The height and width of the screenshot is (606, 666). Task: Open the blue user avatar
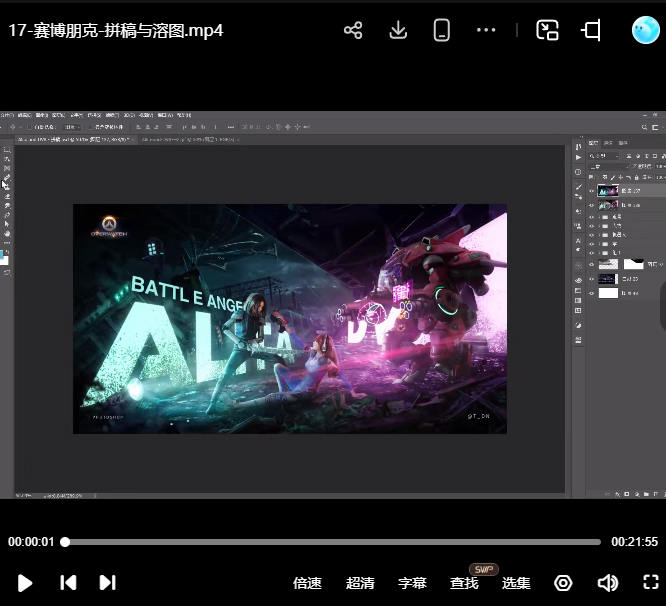tap(645, 30)
